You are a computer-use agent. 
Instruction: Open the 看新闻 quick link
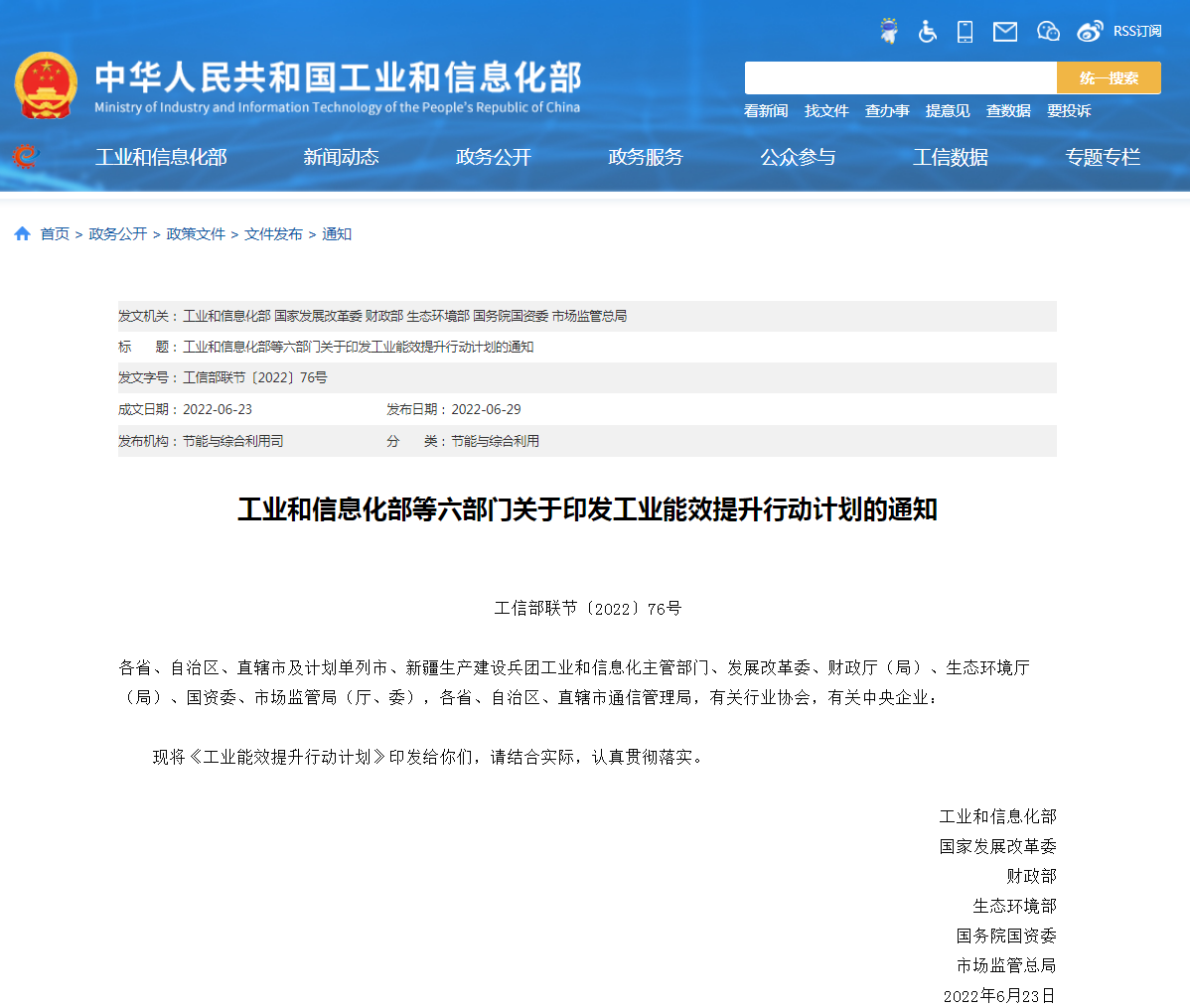(x=766, y=111)
